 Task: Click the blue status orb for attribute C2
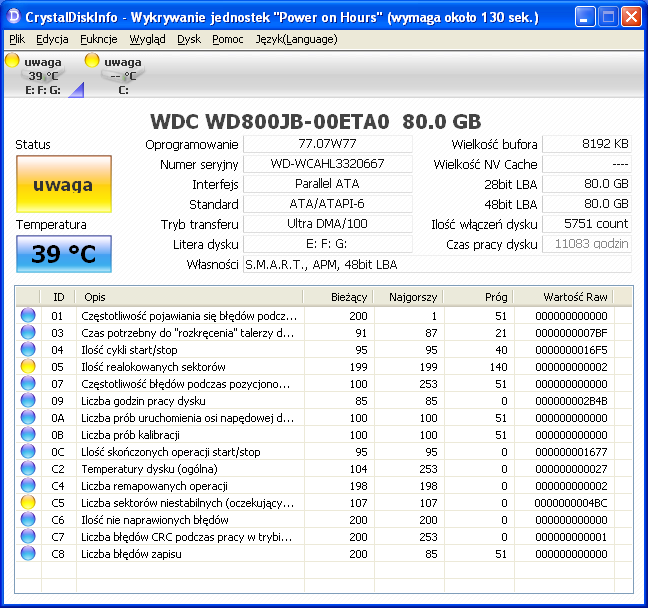click(x=28, y=468)
